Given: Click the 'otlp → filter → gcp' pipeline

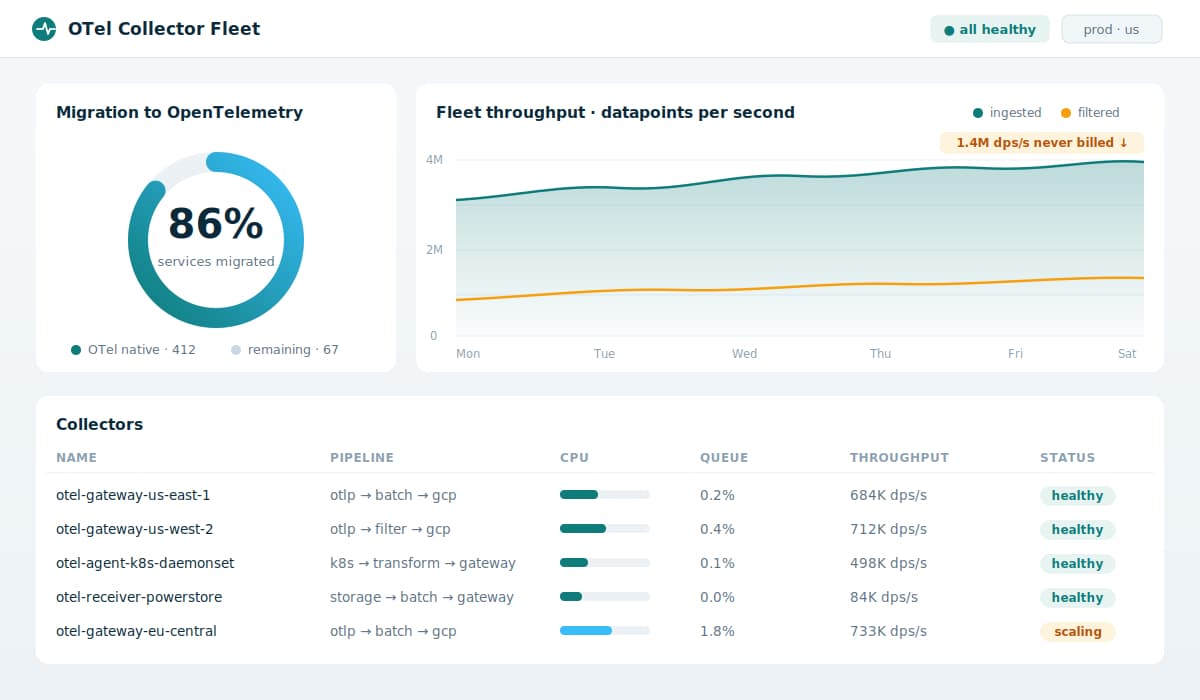Looking at the screenshot, I should click(x=390, y=529).
